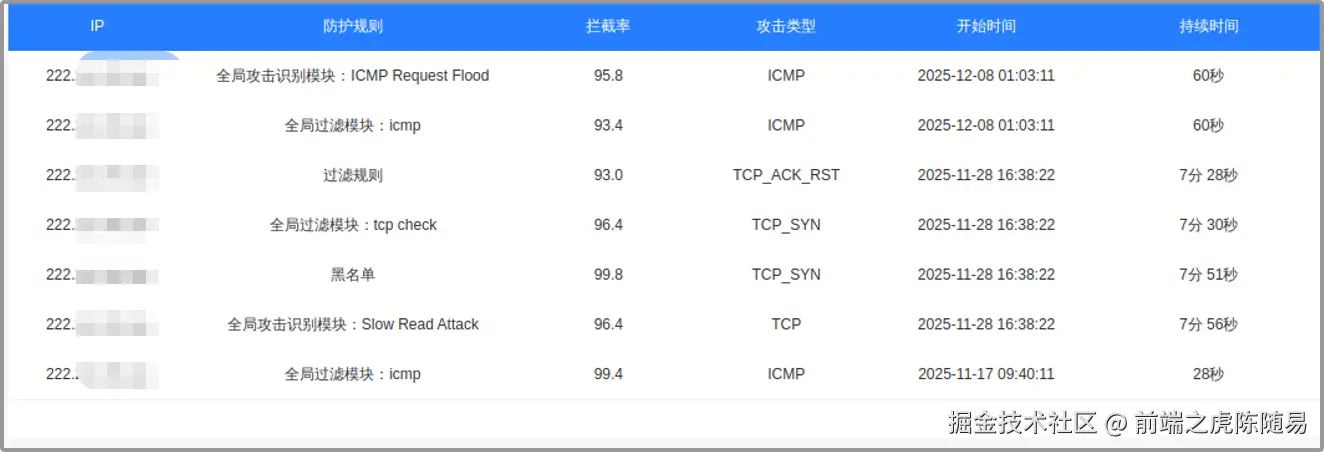Click the Slow Read Attack rule cell

pyautogui.click(x=353, y=324)
